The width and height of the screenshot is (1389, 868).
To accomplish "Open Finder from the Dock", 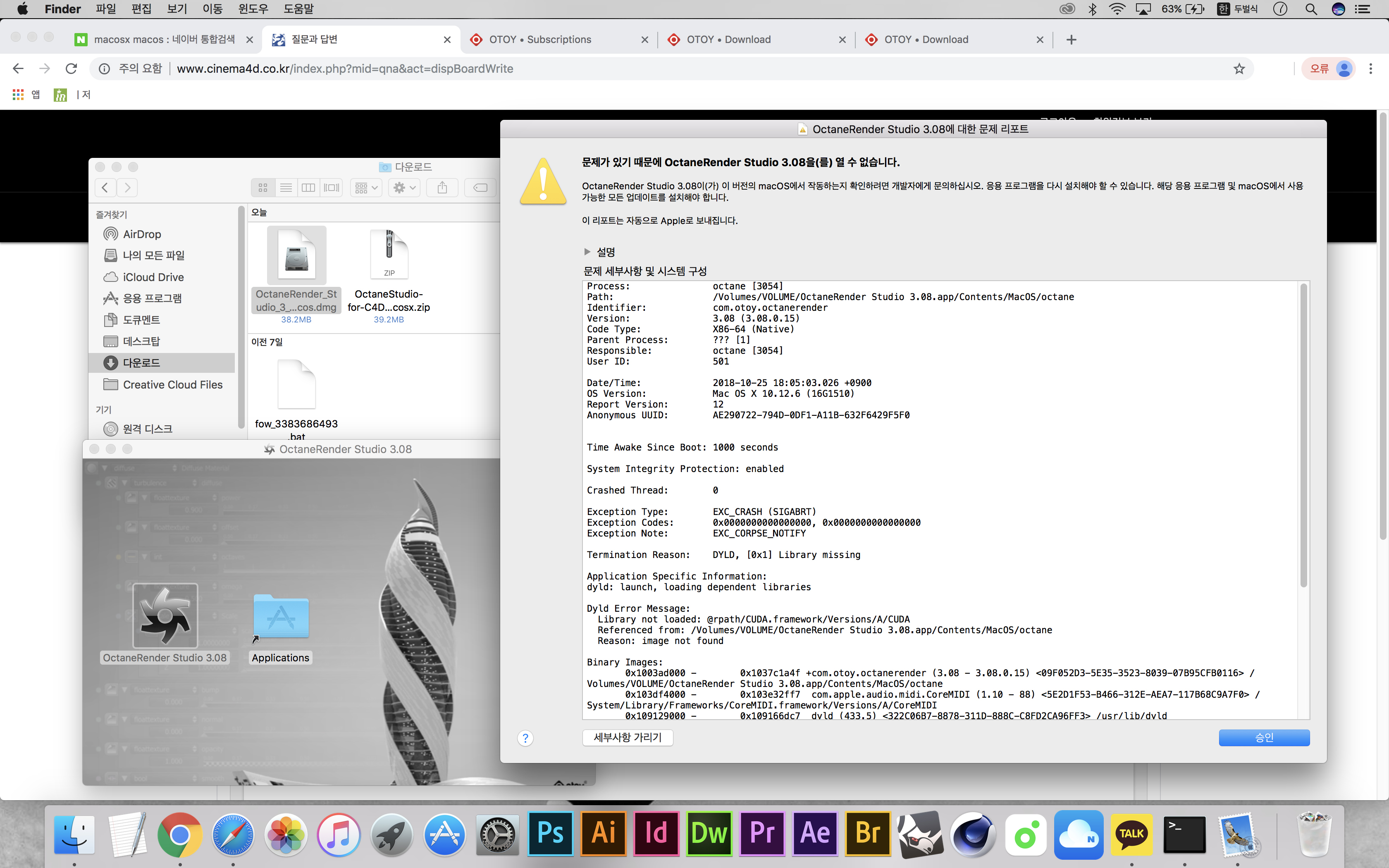I will point(74,834).
